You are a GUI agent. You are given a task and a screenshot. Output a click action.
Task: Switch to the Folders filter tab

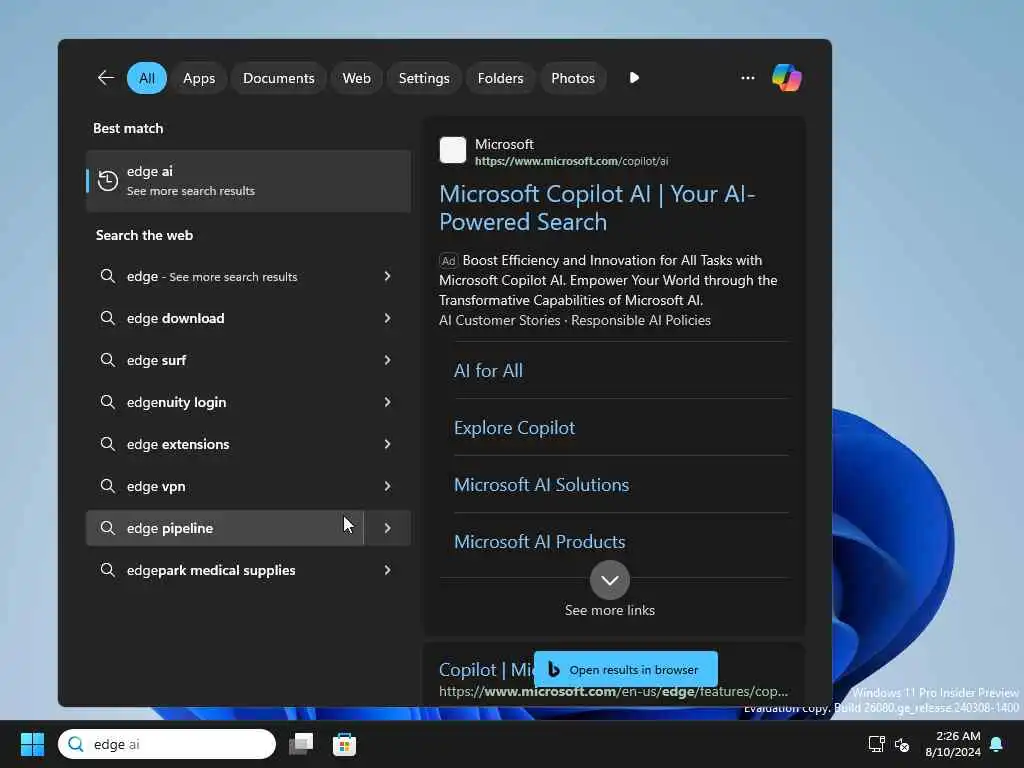(500, 78)
